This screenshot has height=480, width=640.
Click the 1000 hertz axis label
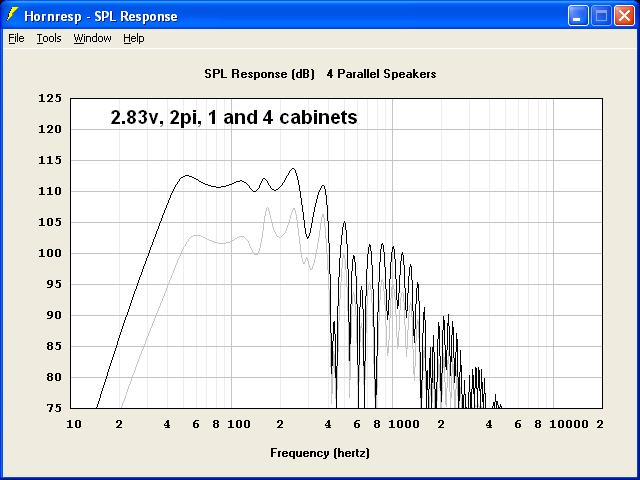(x=404, y=424)
